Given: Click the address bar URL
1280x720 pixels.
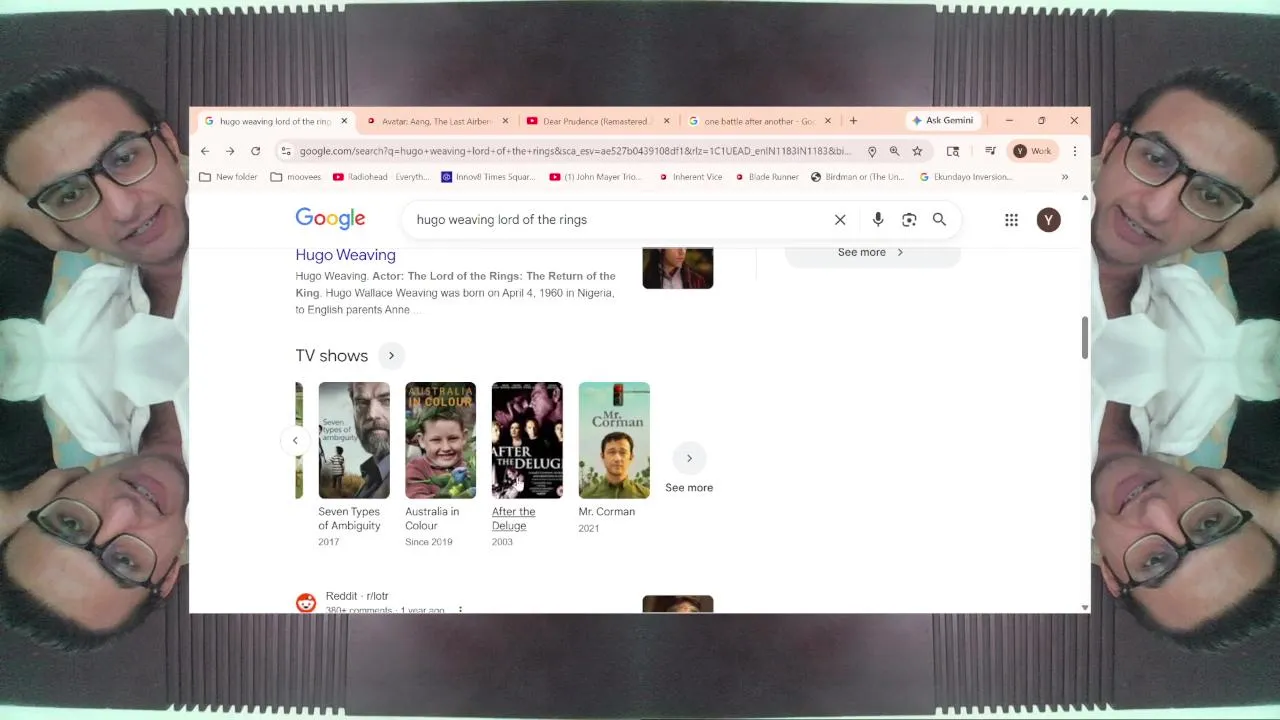Looking at the screenshot, I should (x=575, y=151).
